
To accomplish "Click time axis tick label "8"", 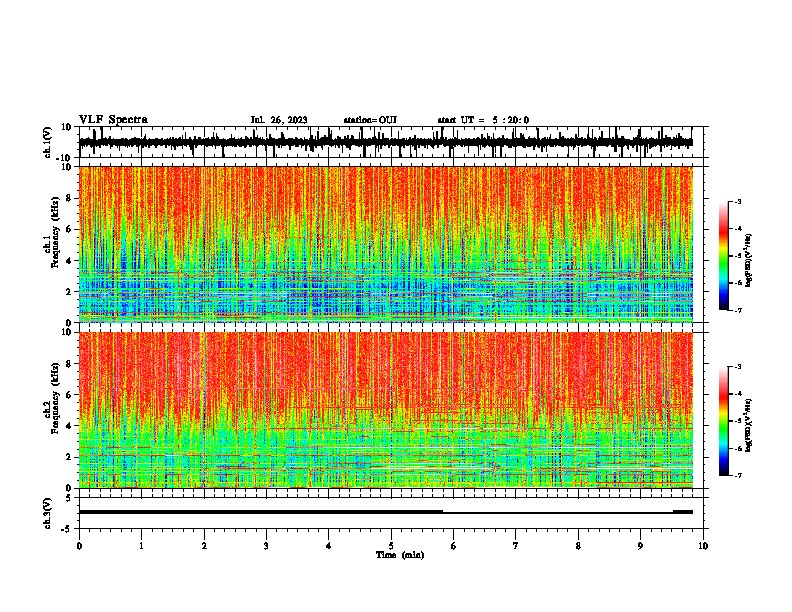I will tap(578, 546).
